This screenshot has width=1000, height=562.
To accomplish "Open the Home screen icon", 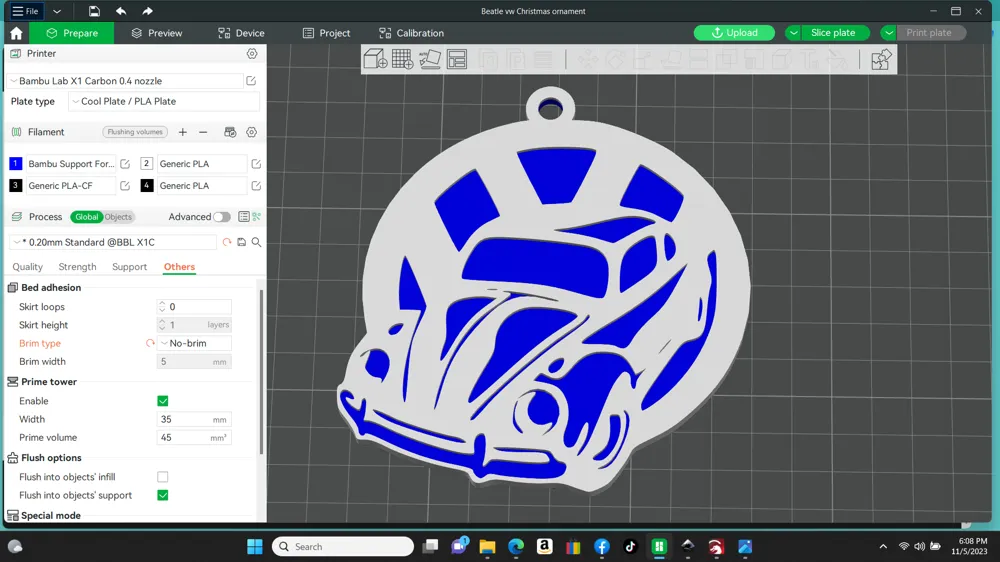I will [17, 33].
